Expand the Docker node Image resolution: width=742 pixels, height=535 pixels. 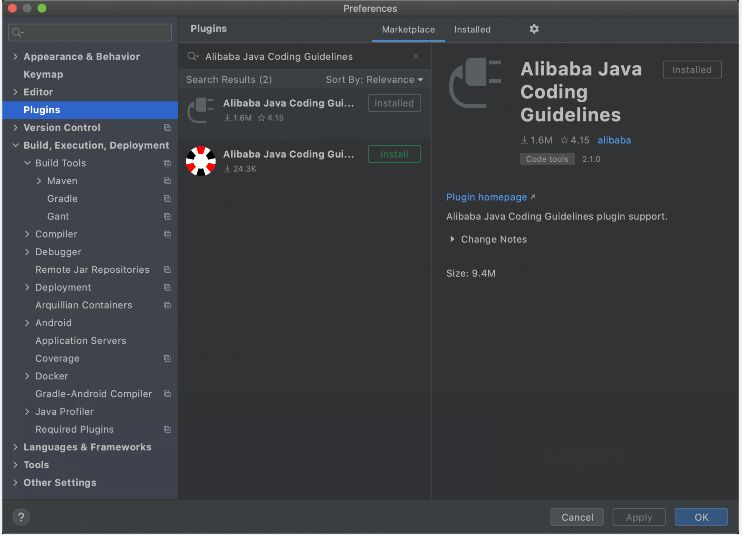click(x=27, y=377)
